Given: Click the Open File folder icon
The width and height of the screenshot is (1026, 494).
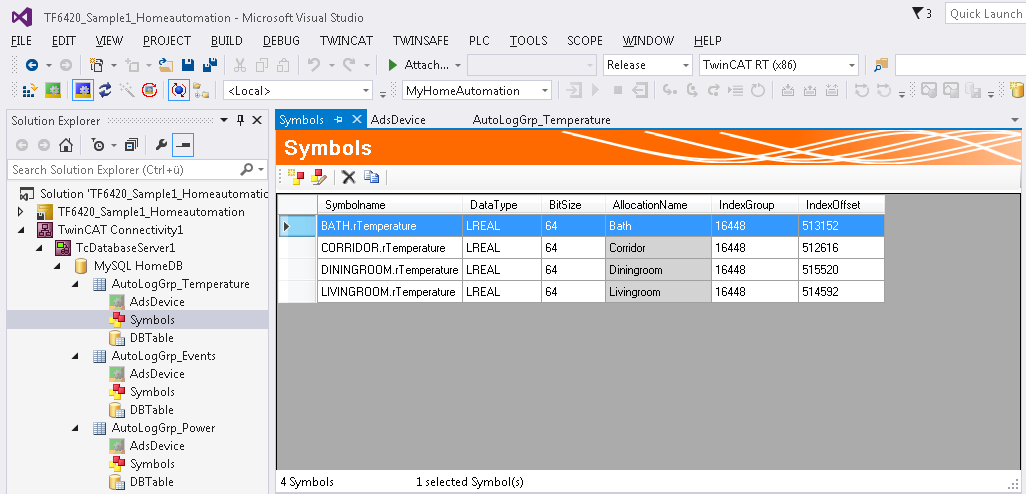Looking at the screenshot, I should [166, 65].
